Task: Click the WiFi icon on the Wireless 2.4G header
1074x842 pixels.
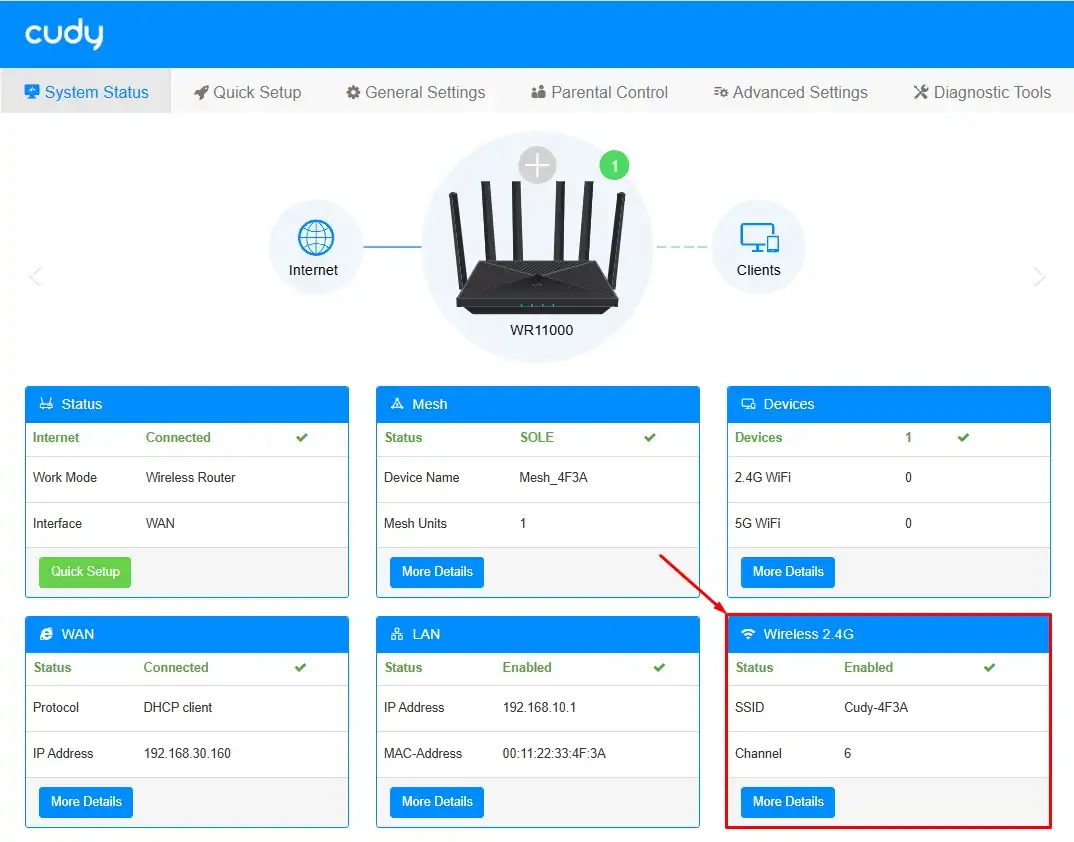Action: [749, 634]
